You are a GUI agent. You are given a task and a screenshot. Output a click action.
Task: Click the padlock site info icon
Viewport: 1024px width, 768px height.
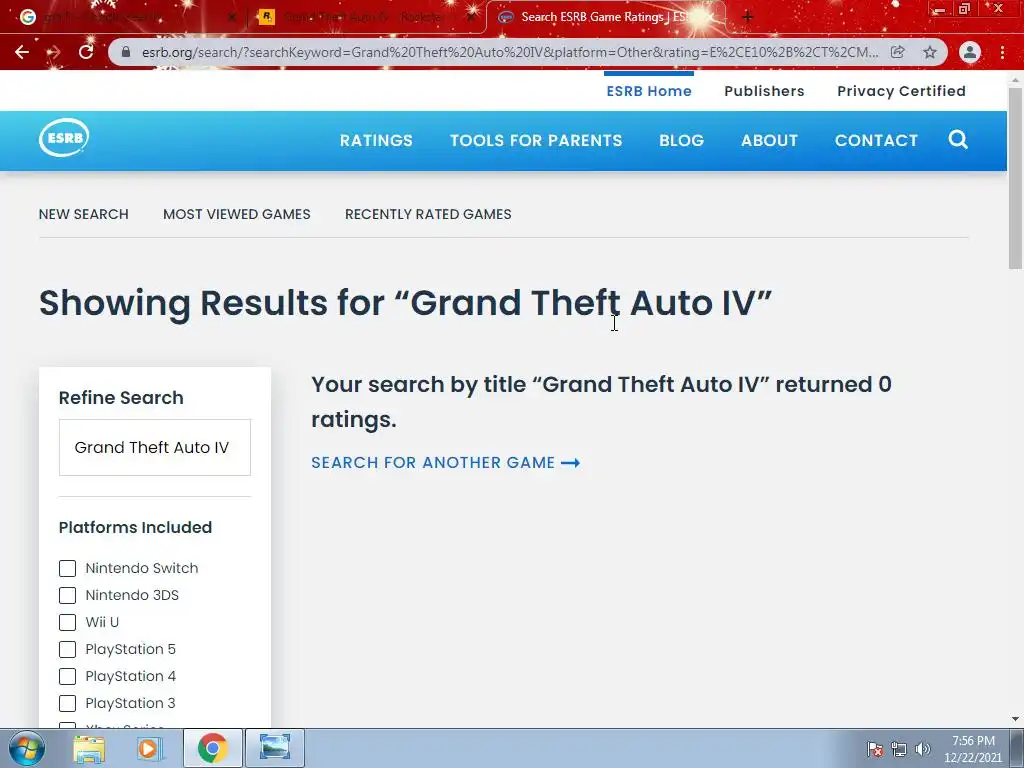pyautogui.click(x=126, y=52)
